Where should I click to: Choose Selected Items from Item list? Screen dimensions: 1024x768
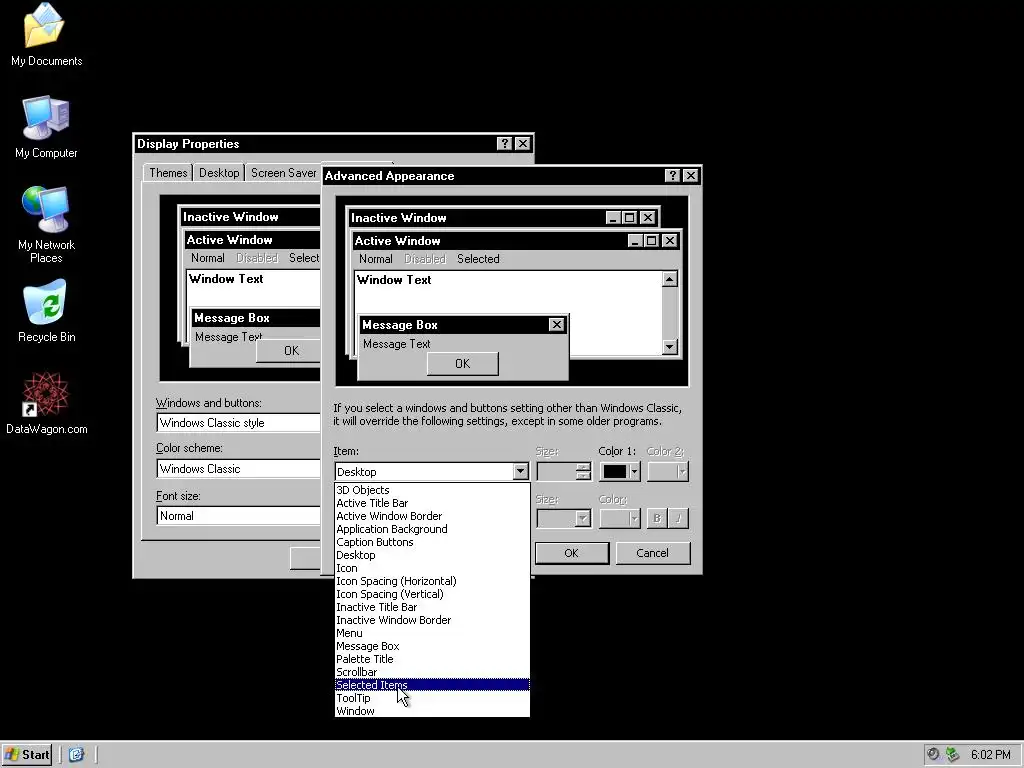432,685
